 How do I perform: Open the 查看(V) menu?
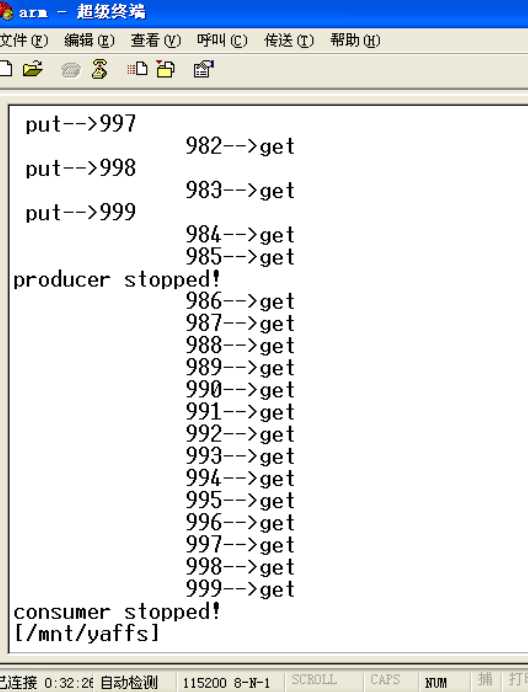pos(155,41)
